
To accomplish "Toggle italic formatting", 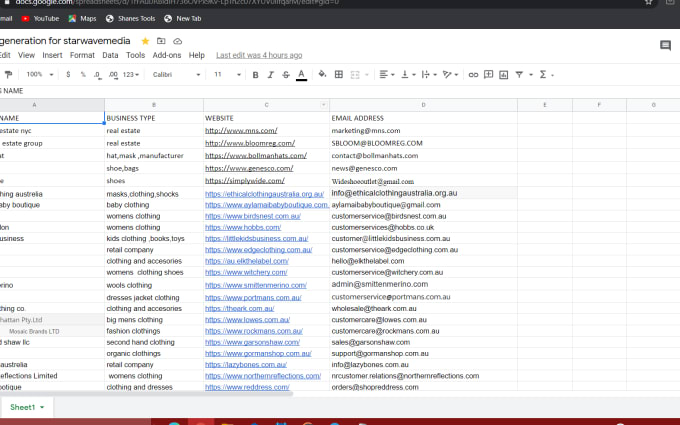I will (271, 75).
